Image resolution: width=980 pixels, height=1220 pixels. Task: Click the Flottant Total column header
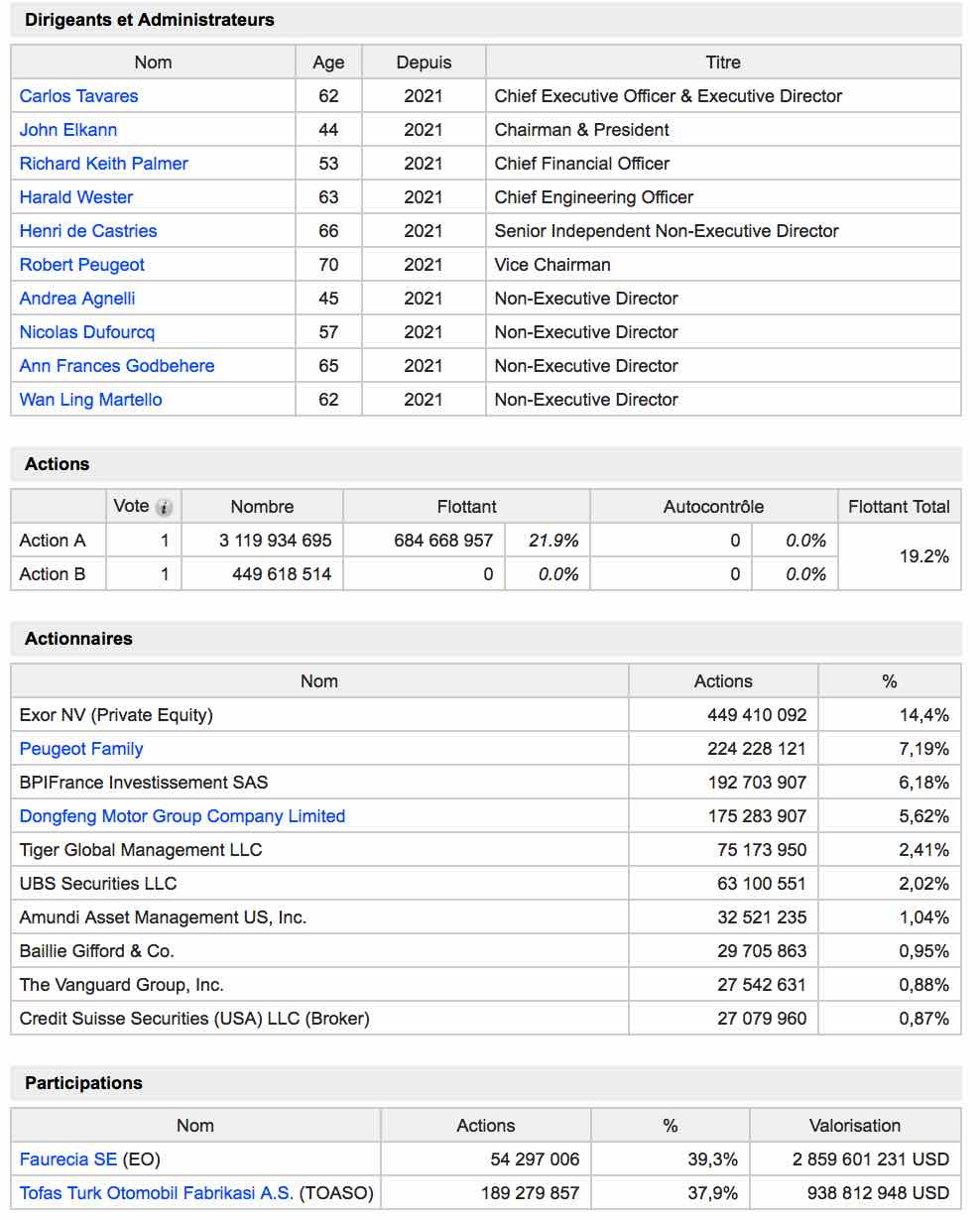(x=899, y=507)
